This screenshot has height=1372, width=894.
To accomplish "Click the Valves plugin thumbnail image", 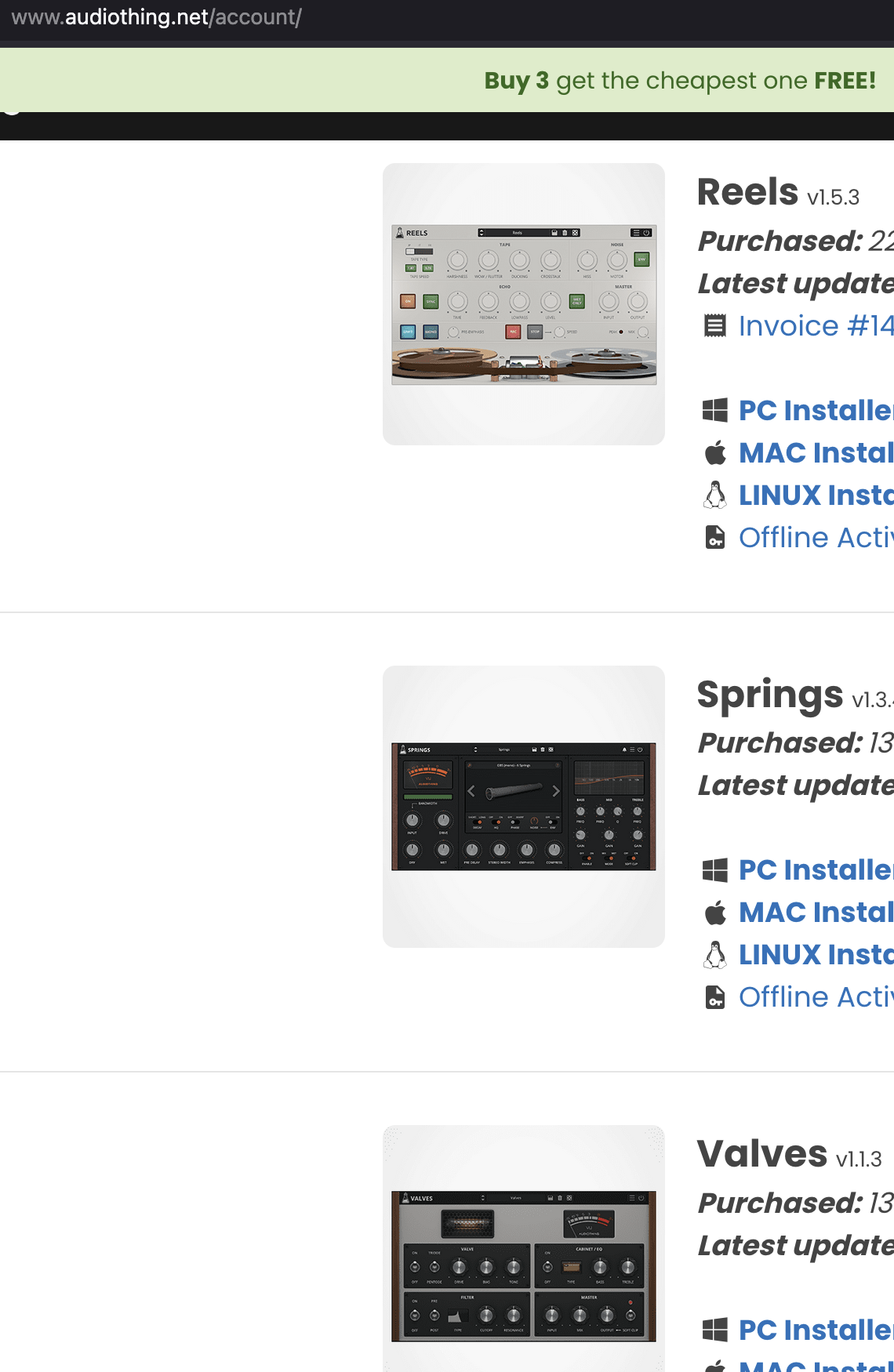I will point(524,1247).
